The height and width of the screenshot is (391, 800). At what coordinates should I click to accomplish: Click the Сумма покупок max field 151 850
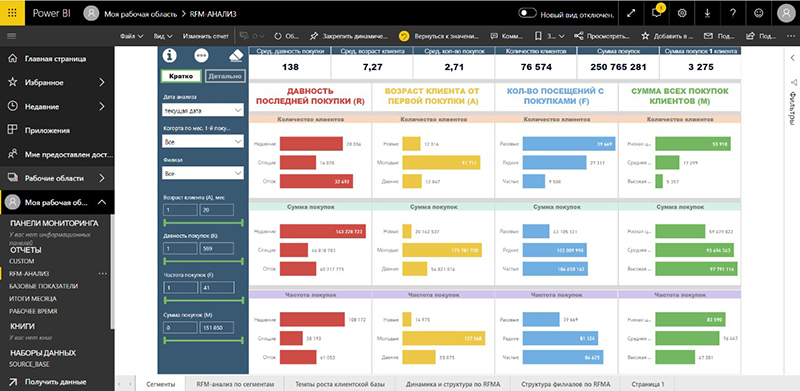coord(217,328)
